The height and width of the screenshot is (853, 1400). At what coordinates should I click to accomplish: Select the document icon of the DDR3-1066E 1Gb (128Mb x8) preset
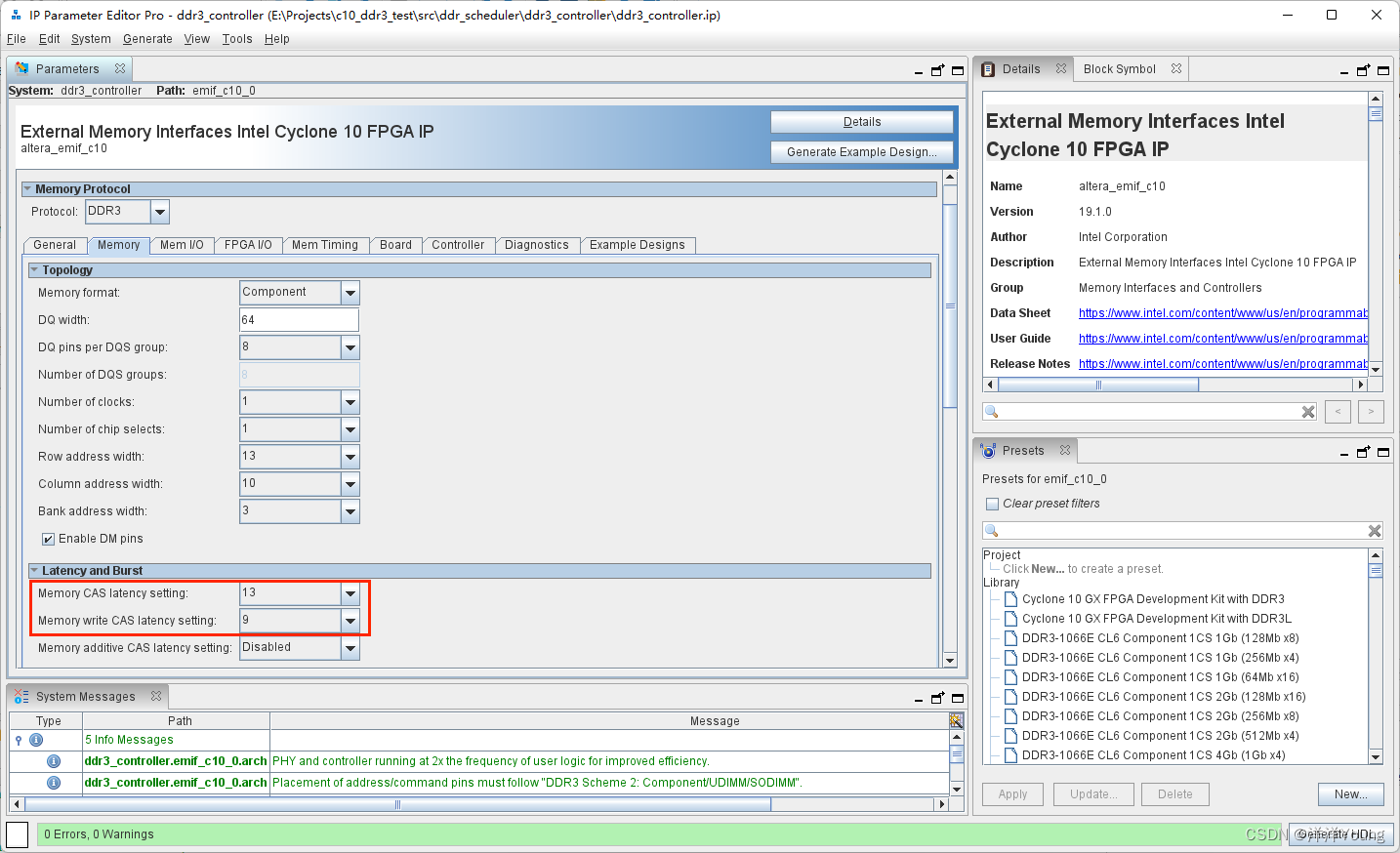point(1011,638)
